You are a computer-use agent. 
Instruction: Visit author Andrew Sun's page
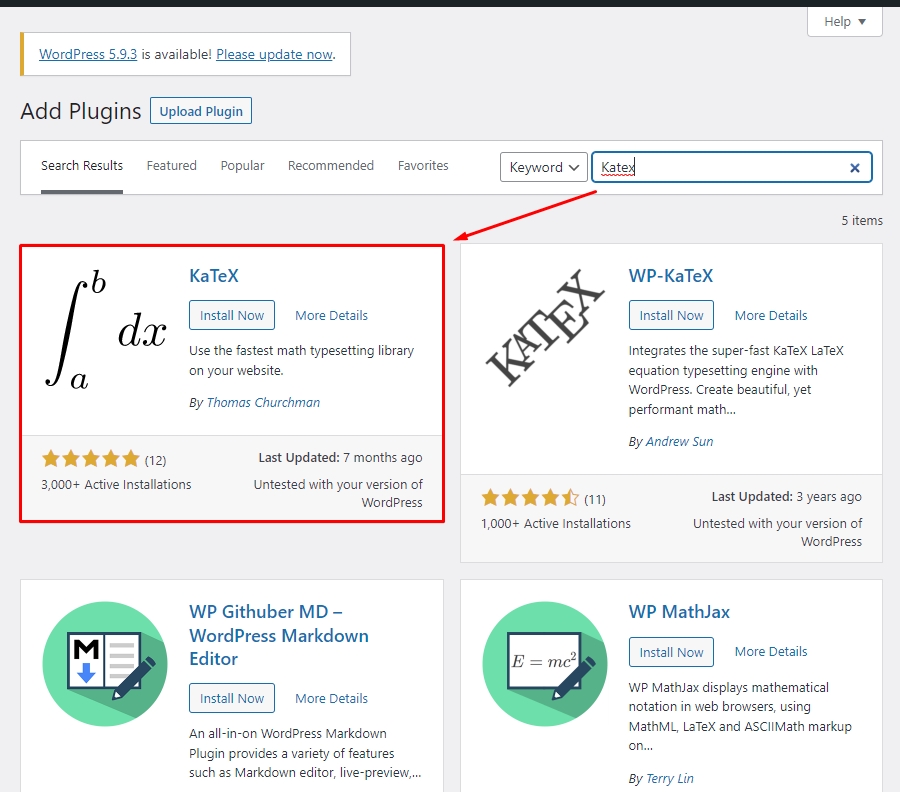pyautogui.click(x=679, y=442)
